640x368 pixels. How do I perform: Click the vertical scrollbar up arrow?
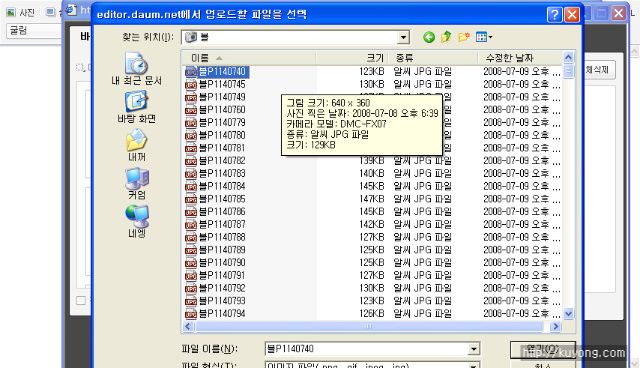(569, 58)
